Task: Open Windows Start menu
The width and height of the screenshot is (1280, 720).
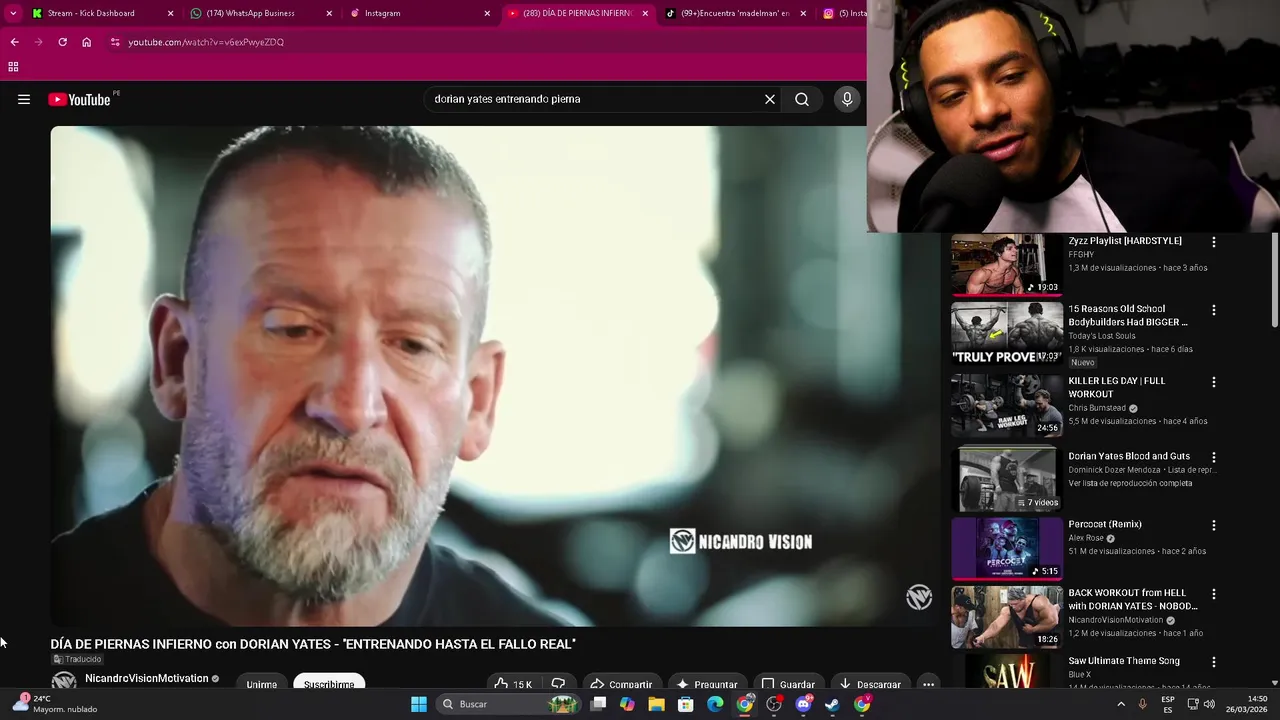Action: (x=419, y=704)
